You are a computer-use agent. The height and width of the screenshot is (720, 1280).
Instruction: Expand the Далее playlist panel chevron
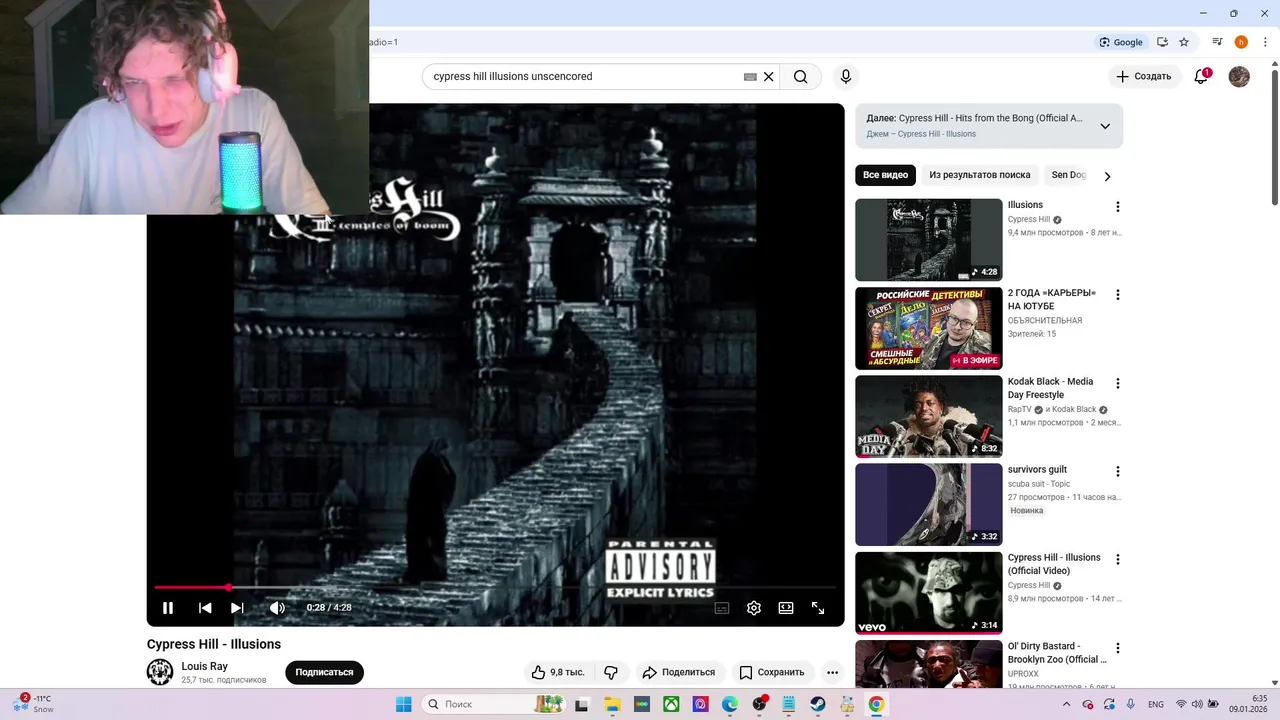(1105, 126)
